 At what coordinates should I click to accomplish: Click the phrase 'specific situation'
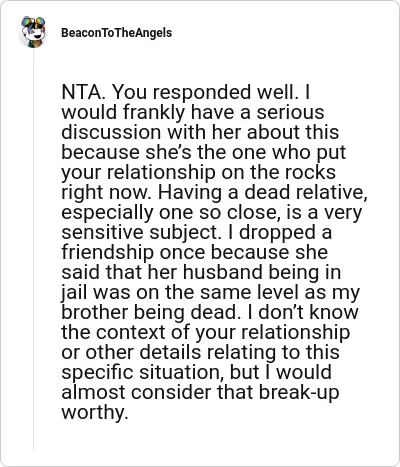143,374
